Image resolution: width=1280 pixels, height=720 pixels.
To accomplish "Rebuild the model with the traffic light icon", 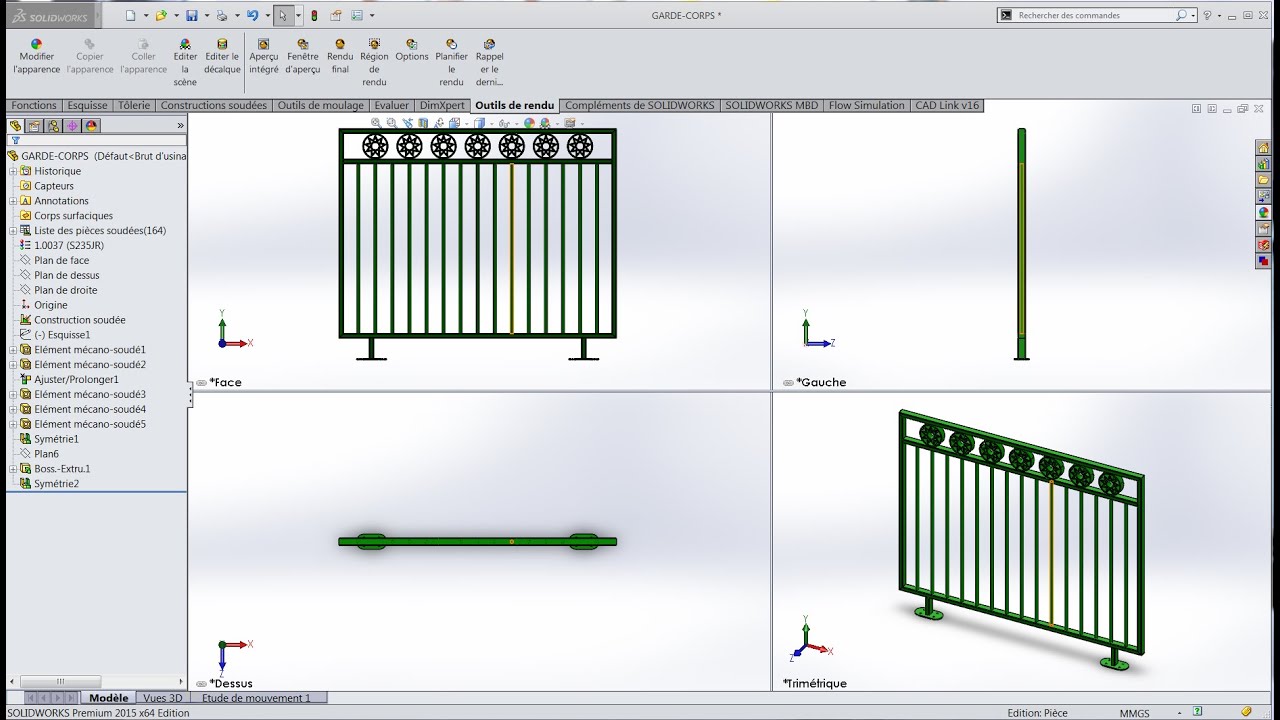I will pos(314,15).
